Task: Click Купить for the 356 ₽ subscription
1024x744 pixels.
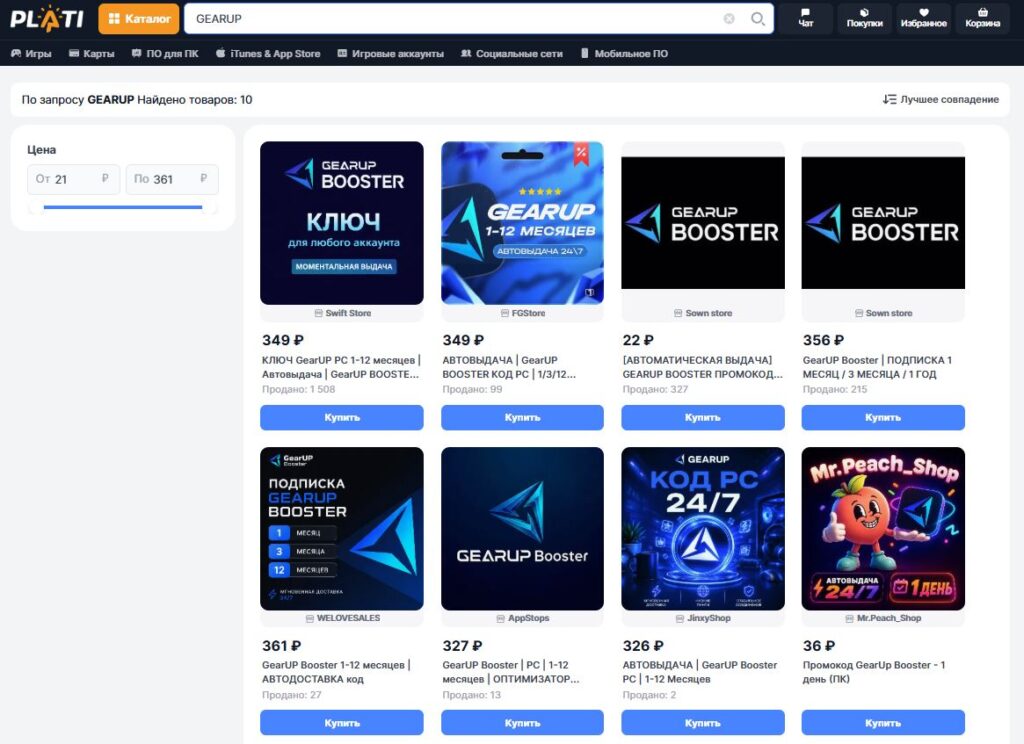Action: pos(883,417)
